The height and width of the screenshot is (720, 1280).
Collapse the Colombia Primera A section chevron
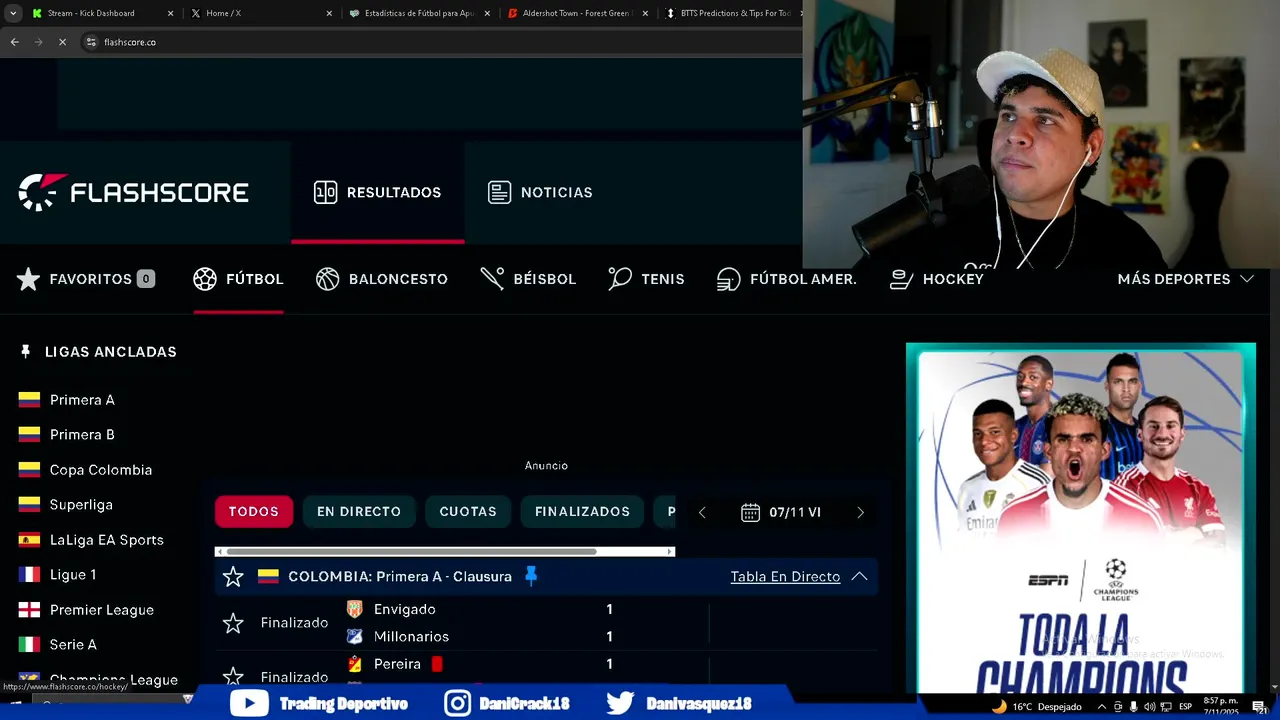click(859, 577)
